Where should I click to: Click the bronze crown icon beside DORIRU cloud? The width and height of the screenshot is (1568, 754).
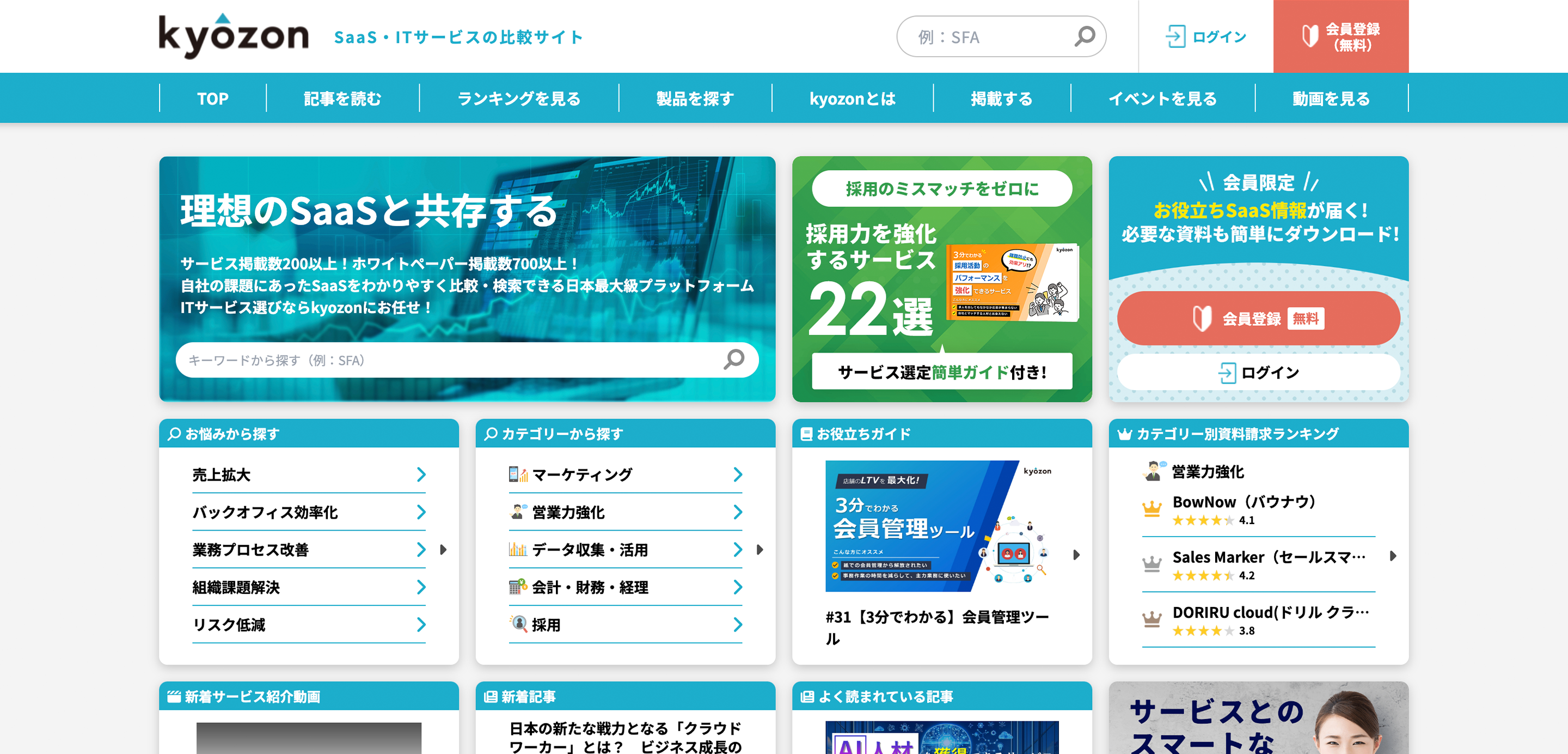(x=1151, y=619)
